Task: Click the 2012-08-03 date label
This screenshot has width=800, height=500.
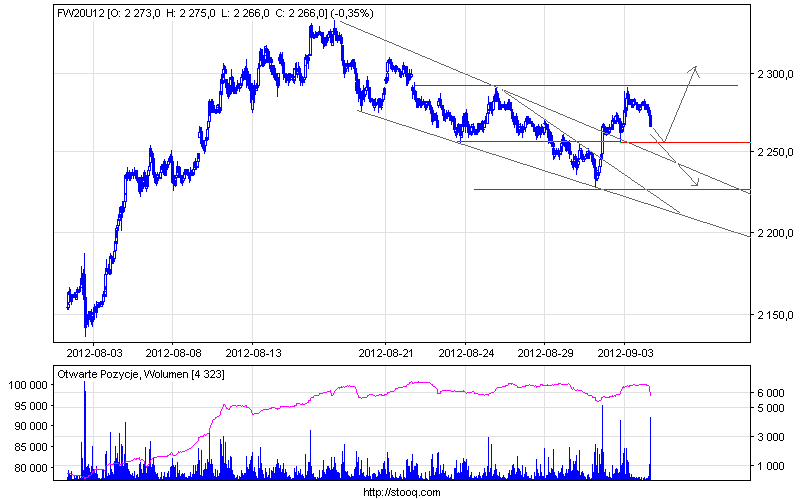Action: (x=94, y=353)
